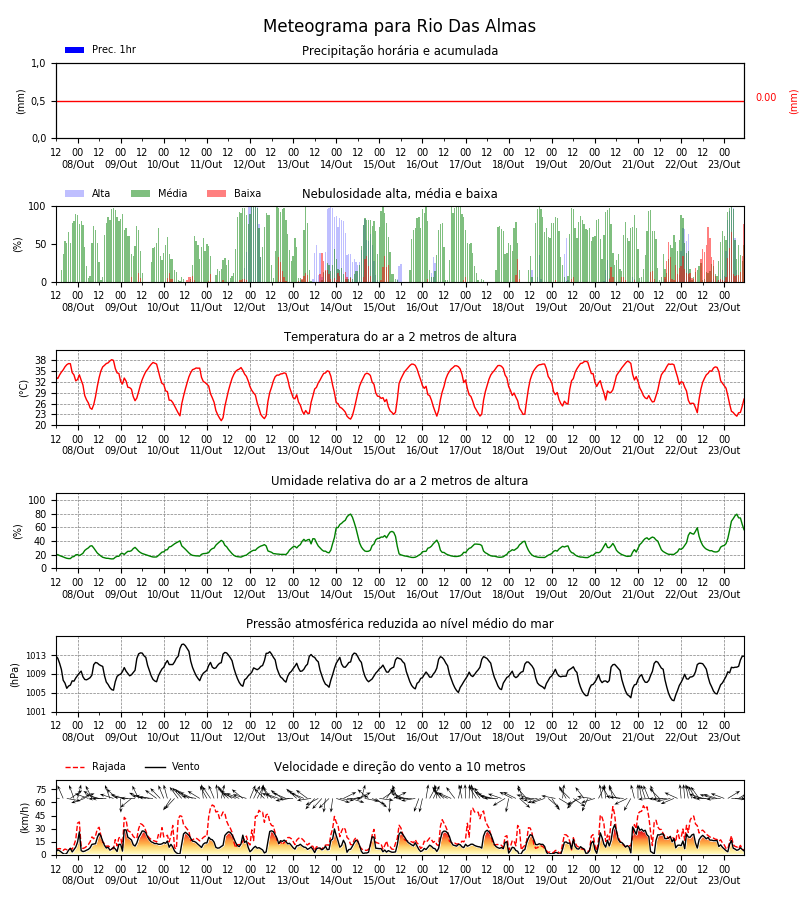This screenshot has height=900, width=800.
Task: Click the red Baixa legend swatch
Action: [x=216, y=193]
